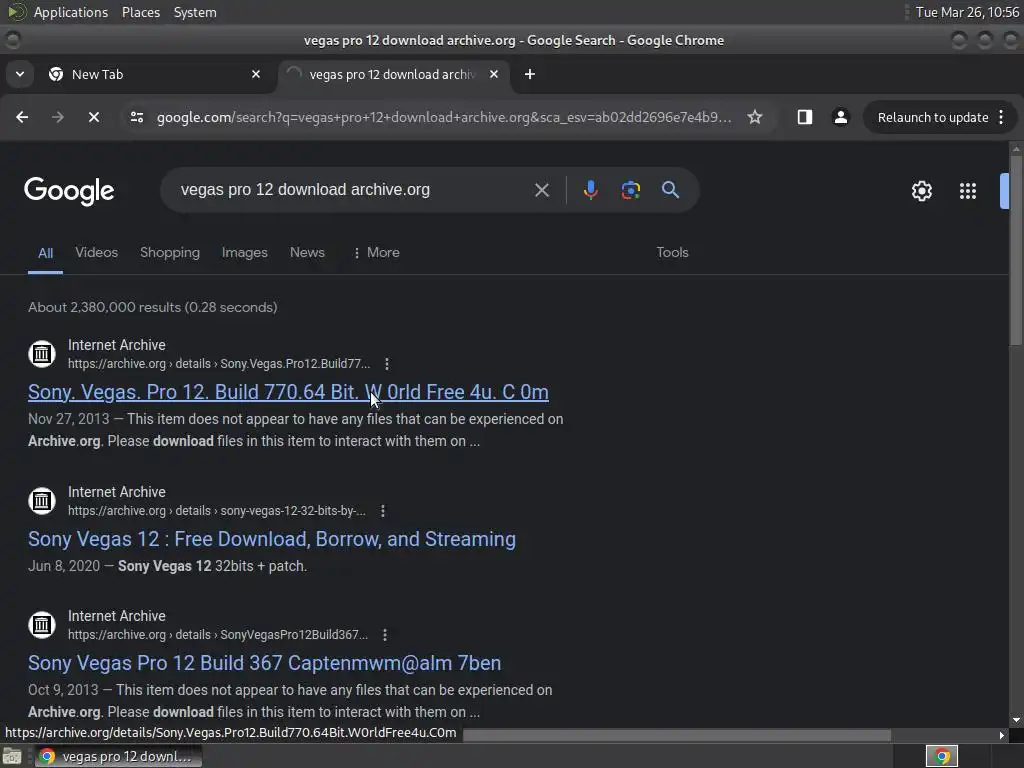Open options for Build770 result
Screen dimensions: 1024x768
(x=387, y=364)
